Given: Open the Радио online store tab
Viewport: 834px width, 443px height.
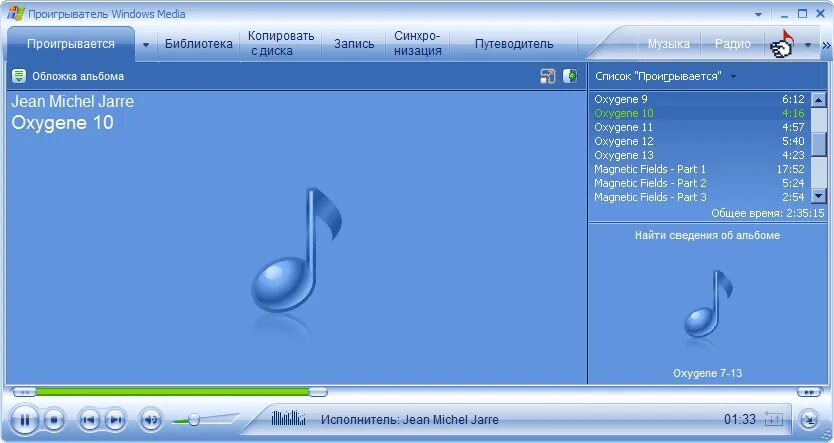Looking at the screenshot, I should click(732, 44).
